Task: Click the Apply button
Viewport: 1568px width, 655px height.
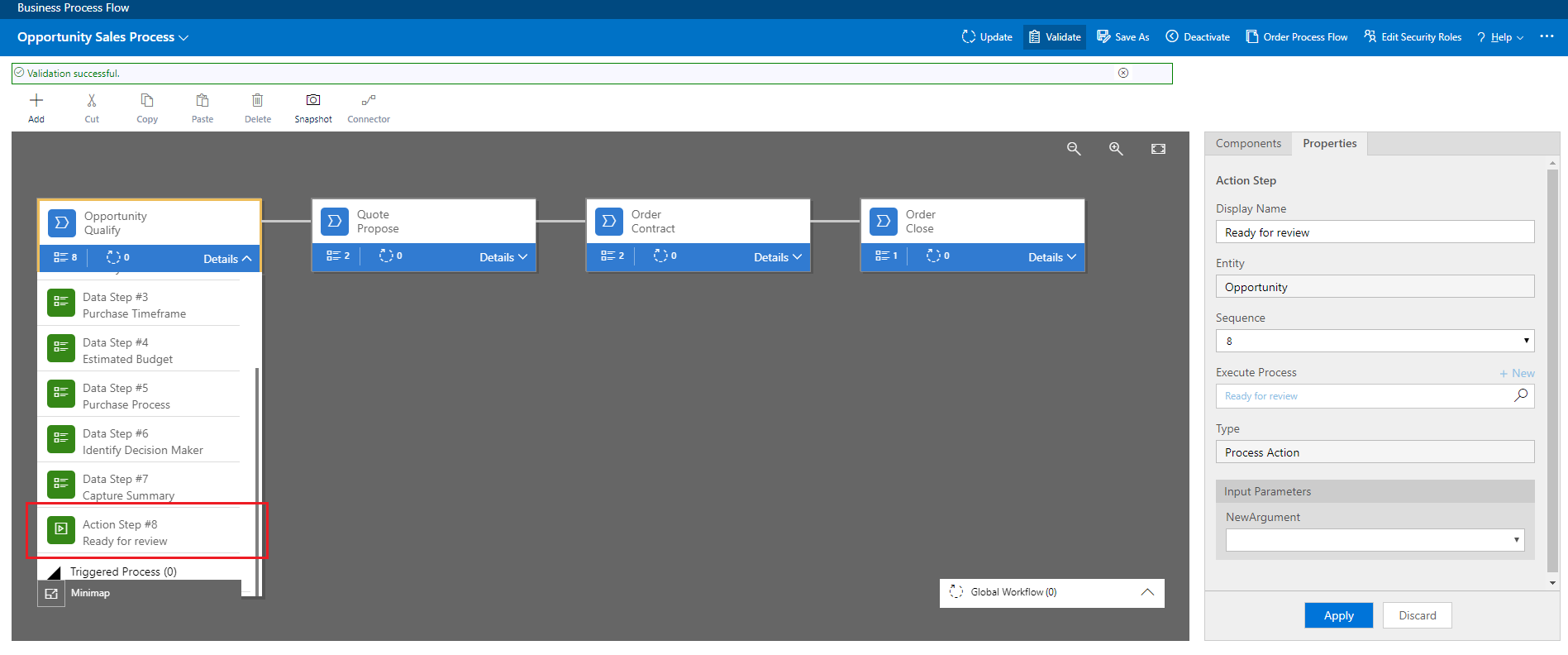Action: click(1338, 615)
